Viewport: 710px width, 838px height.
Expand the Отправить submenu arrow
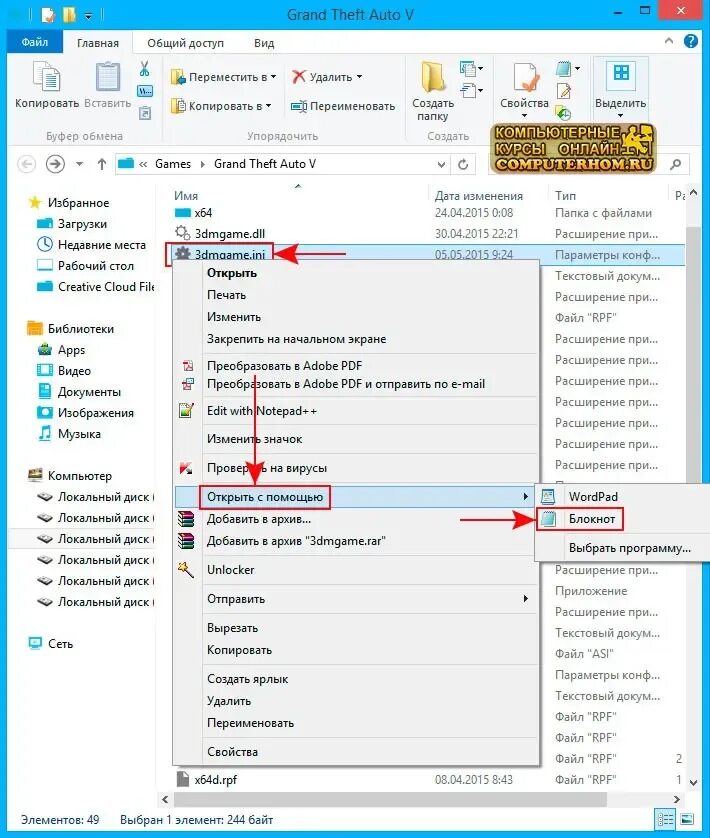point(526,599)
